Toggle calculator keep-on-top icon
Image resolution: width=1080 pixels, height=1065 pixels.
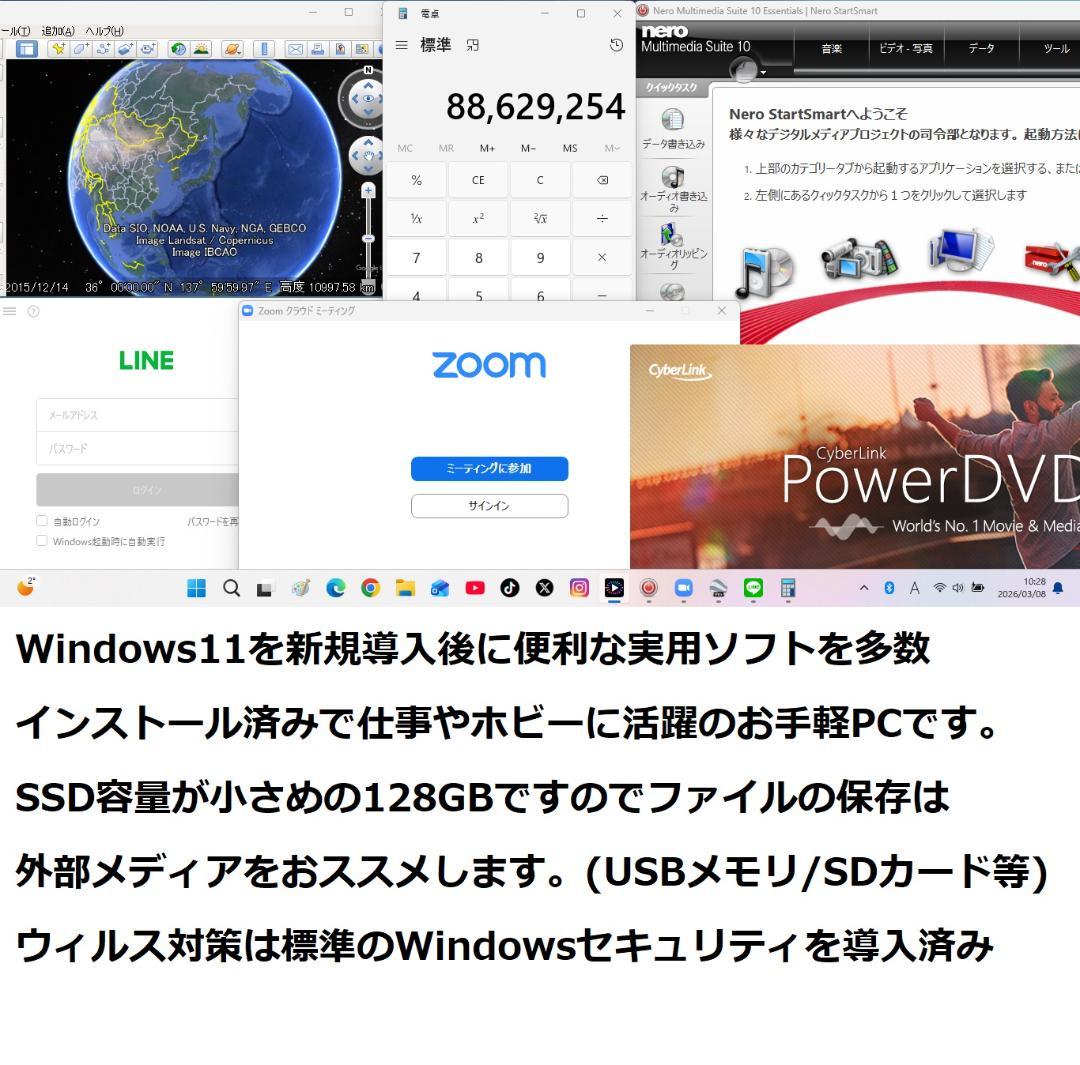pyautogui.click(x=472, y=45)
